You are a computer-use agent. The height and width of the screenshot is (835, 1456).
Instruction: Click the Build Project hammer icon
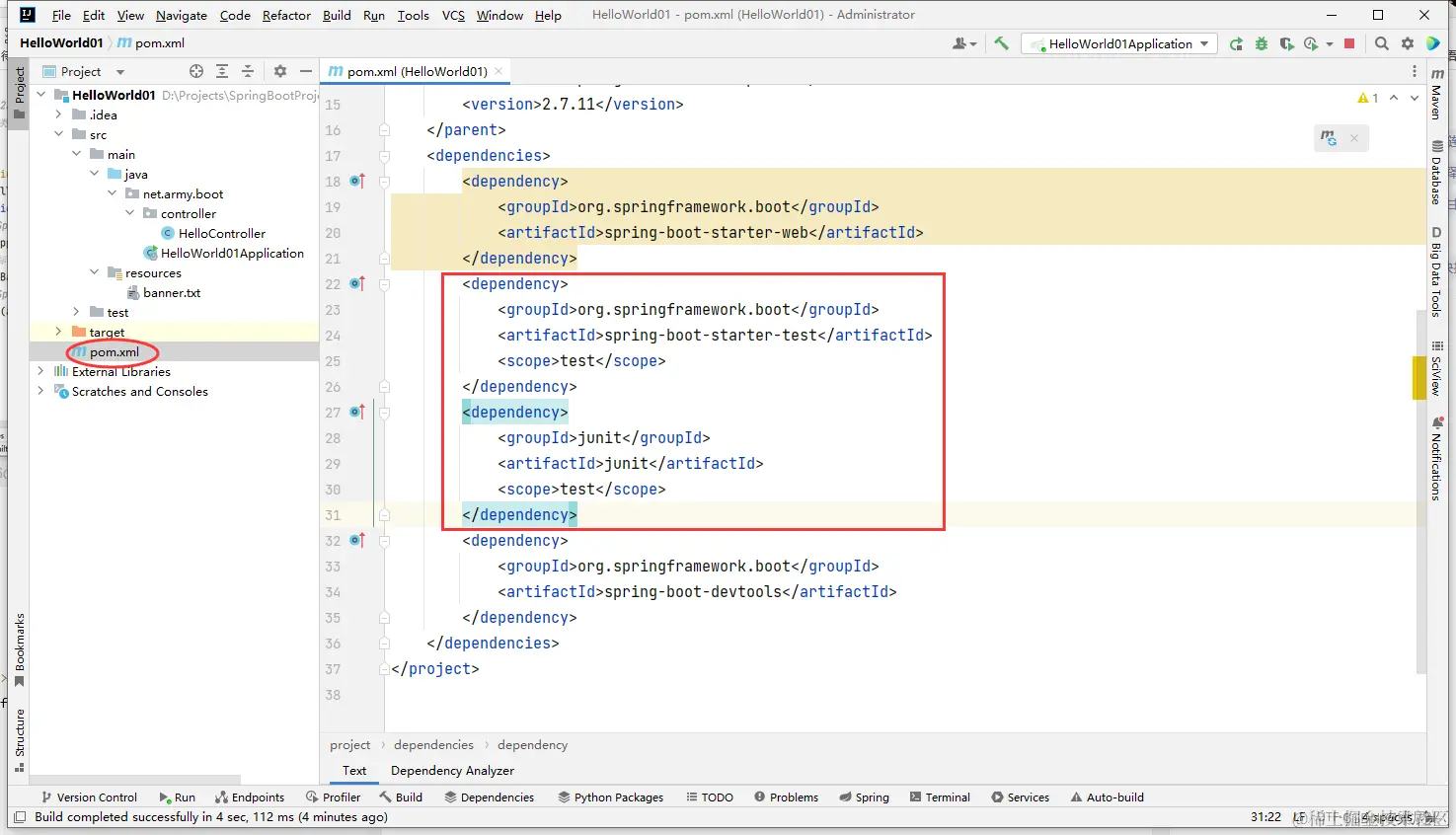coord(1001,43)
